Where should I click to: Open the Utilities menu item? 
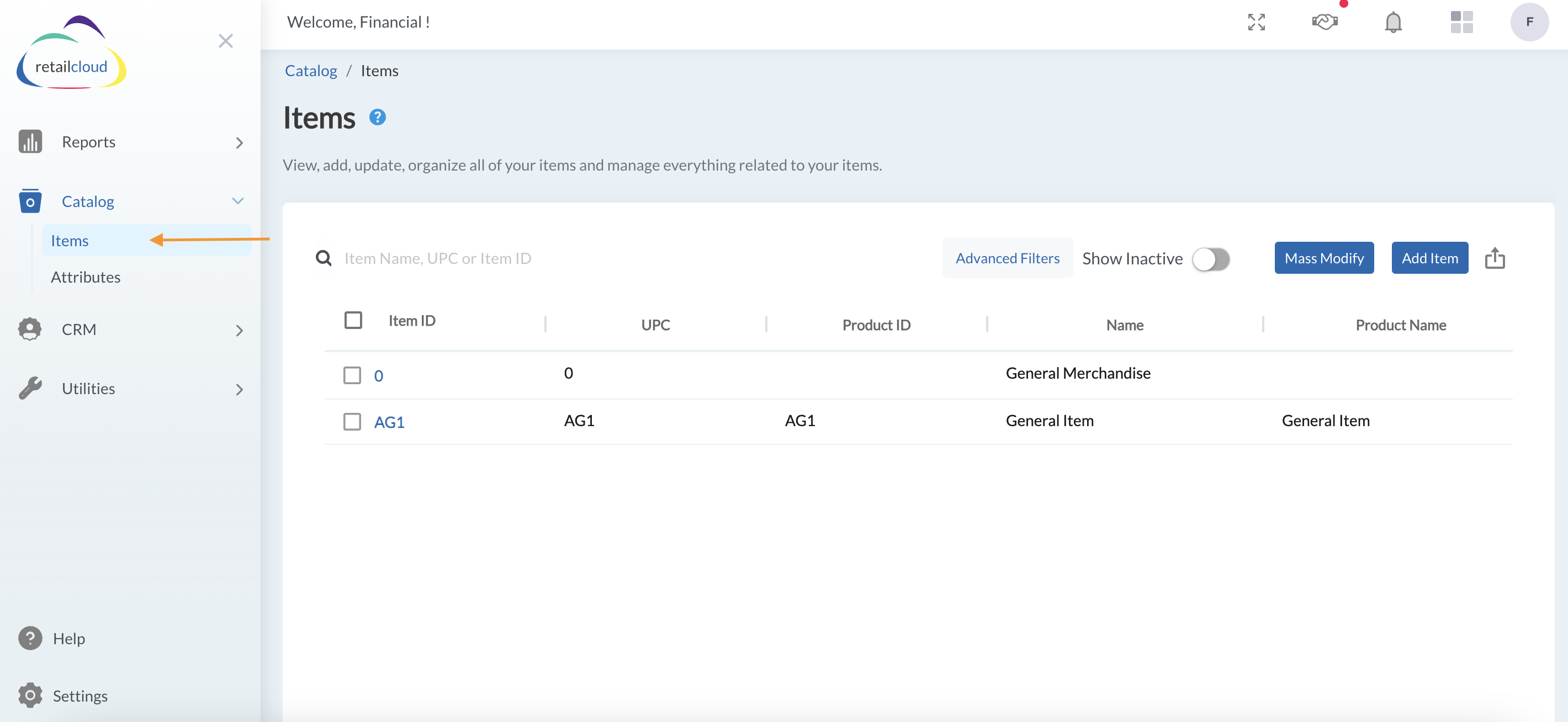click(88, 389)
